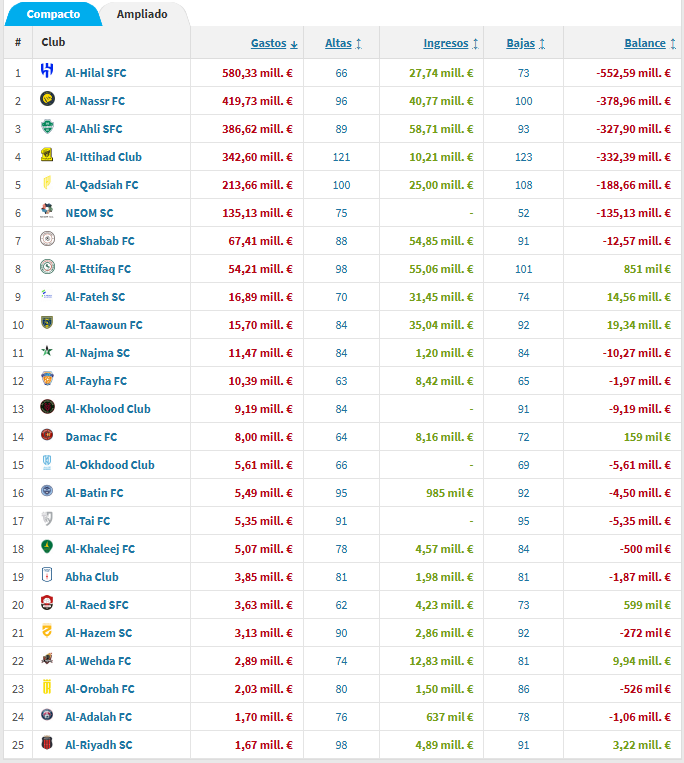Open the Damac FC link
This screenshot has height=763, width=684.
click(x=91, y=437)
